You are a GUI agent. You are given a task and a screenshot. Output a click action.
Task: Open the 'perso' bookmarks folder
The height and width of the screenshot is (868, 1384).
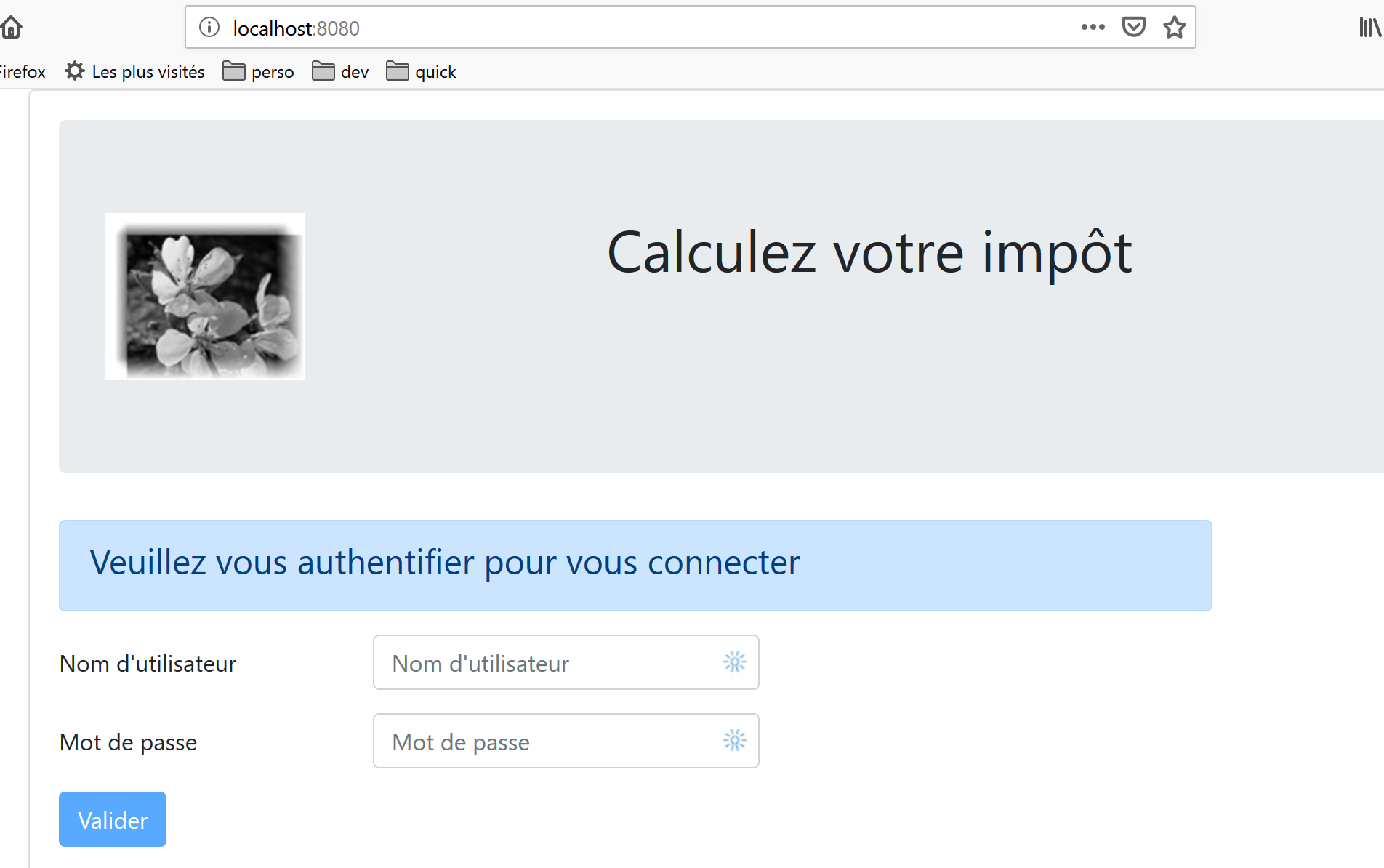(259, 72)
